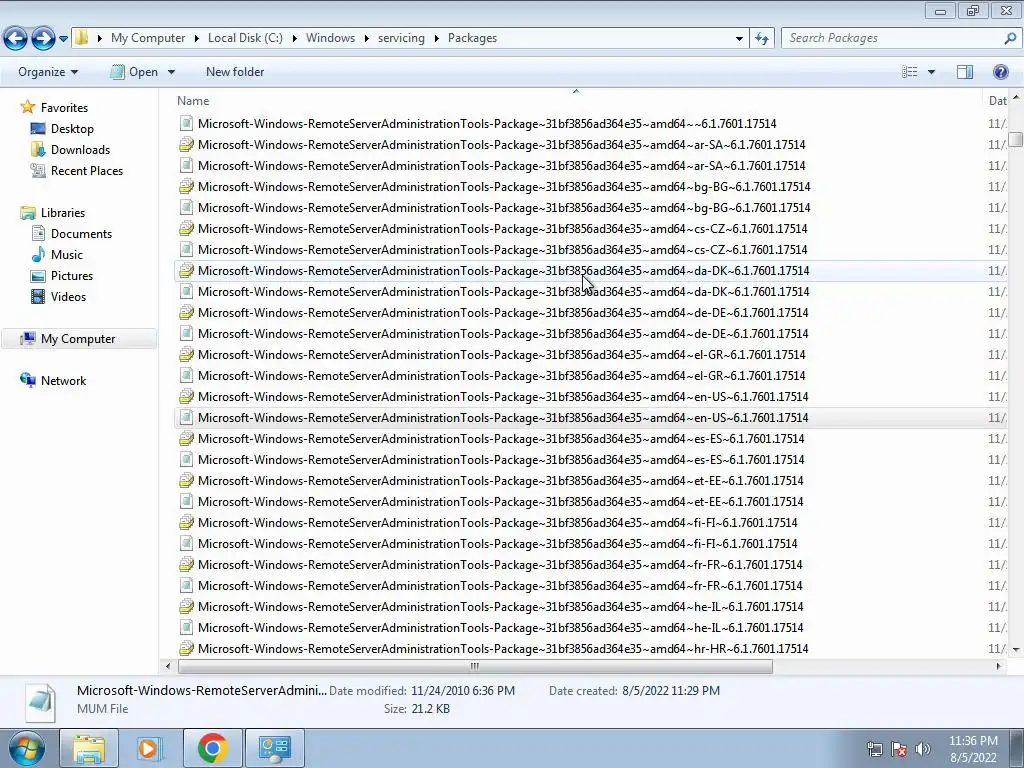Open the Music library
Screen dimensions: 1024x768
pos(67,255)
